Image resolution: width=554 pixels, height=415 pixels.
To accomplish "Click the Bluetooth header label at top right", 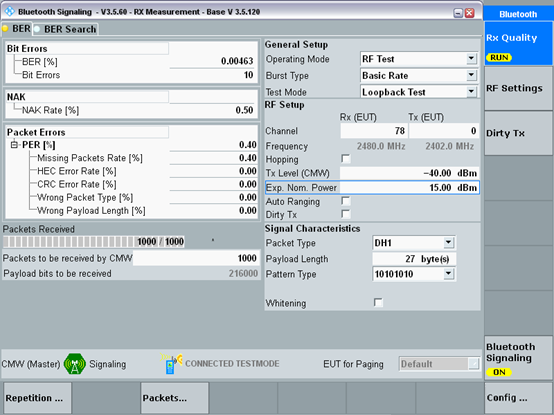I will pyautogui.click(x=518, y=14).
